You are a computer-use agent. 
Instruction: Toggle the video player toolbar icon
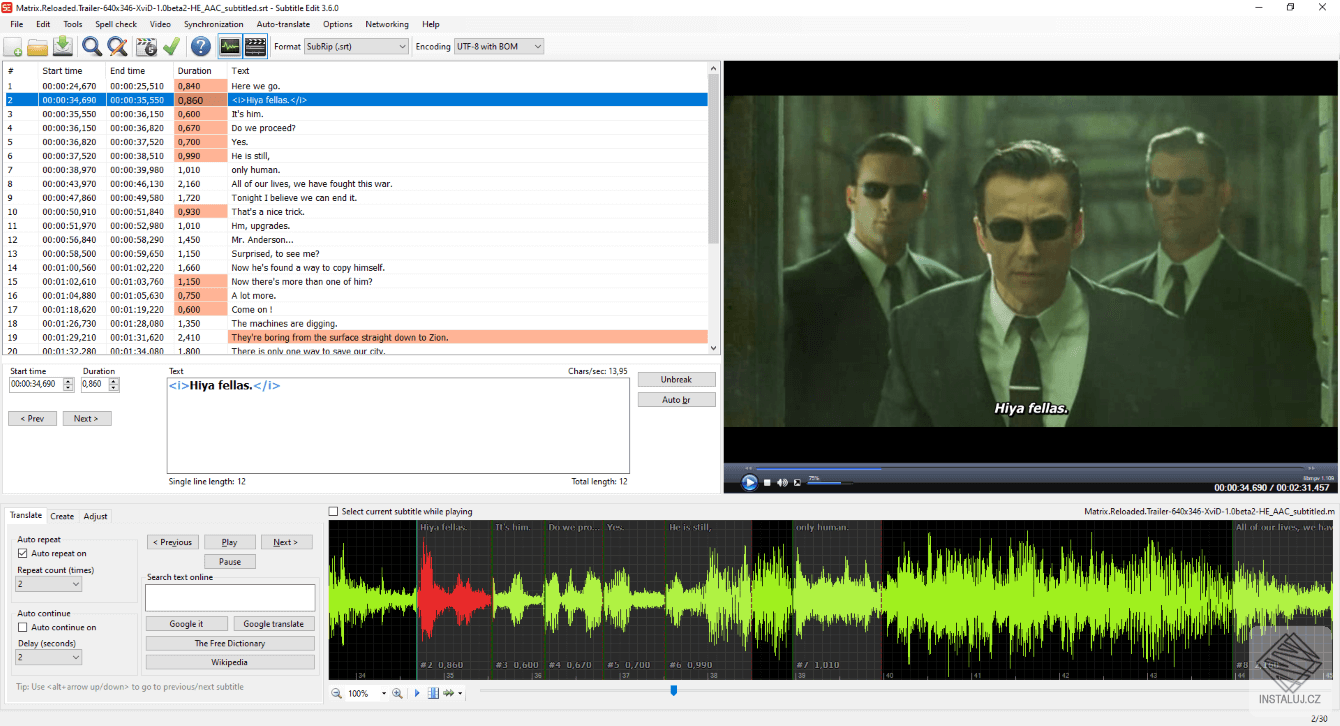(x=256, y=46)
